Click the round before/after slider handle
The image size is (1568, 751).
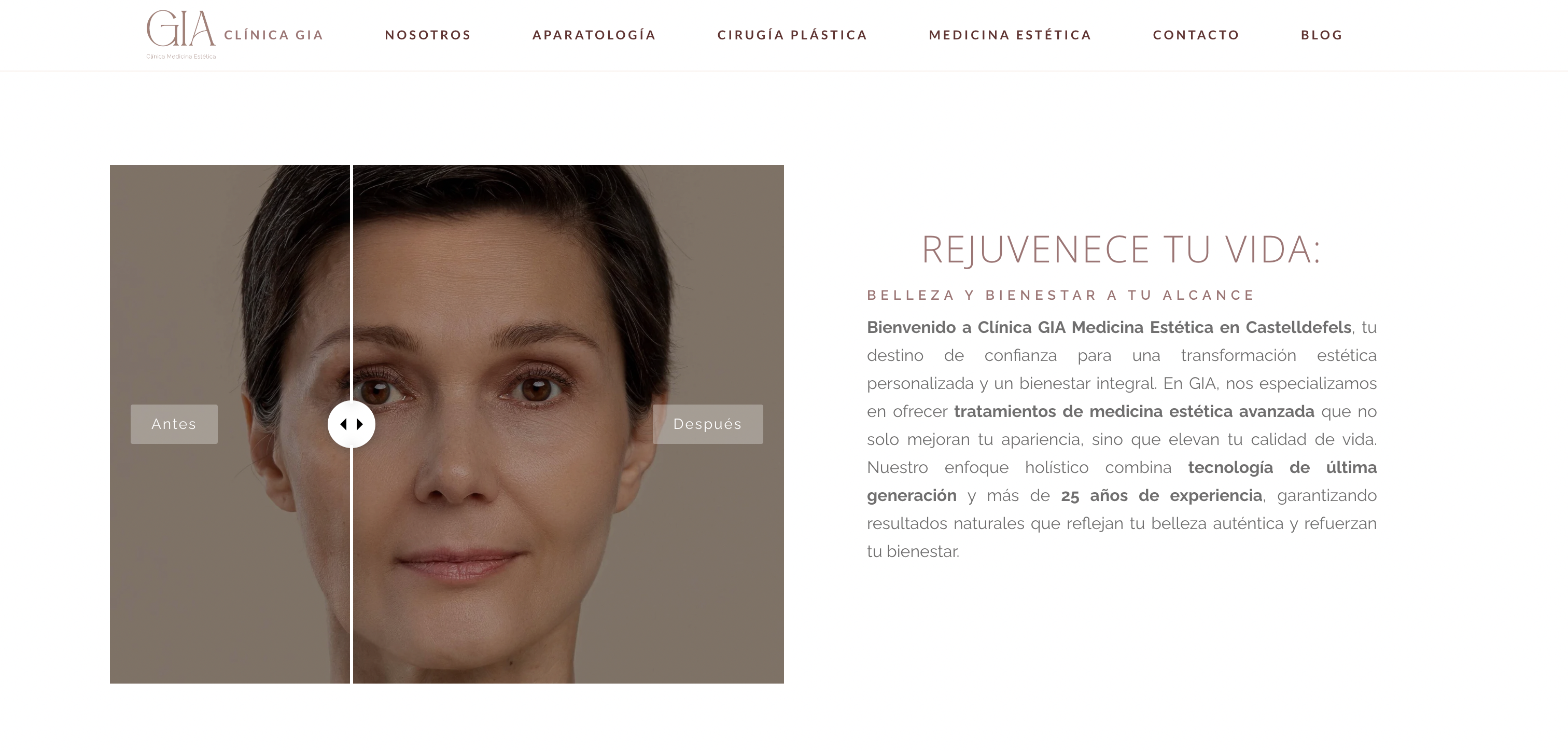[351, 424]
